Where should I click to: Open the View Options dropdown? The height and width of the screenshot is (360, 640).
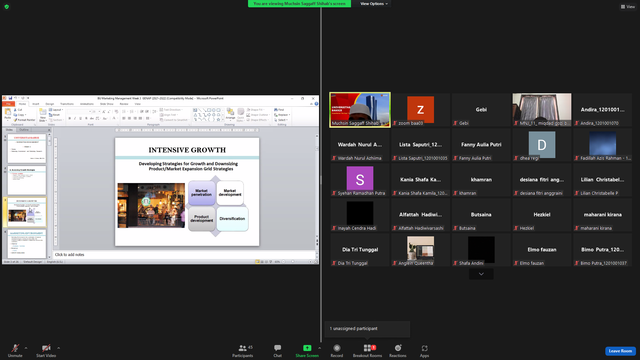pos(373,4)
